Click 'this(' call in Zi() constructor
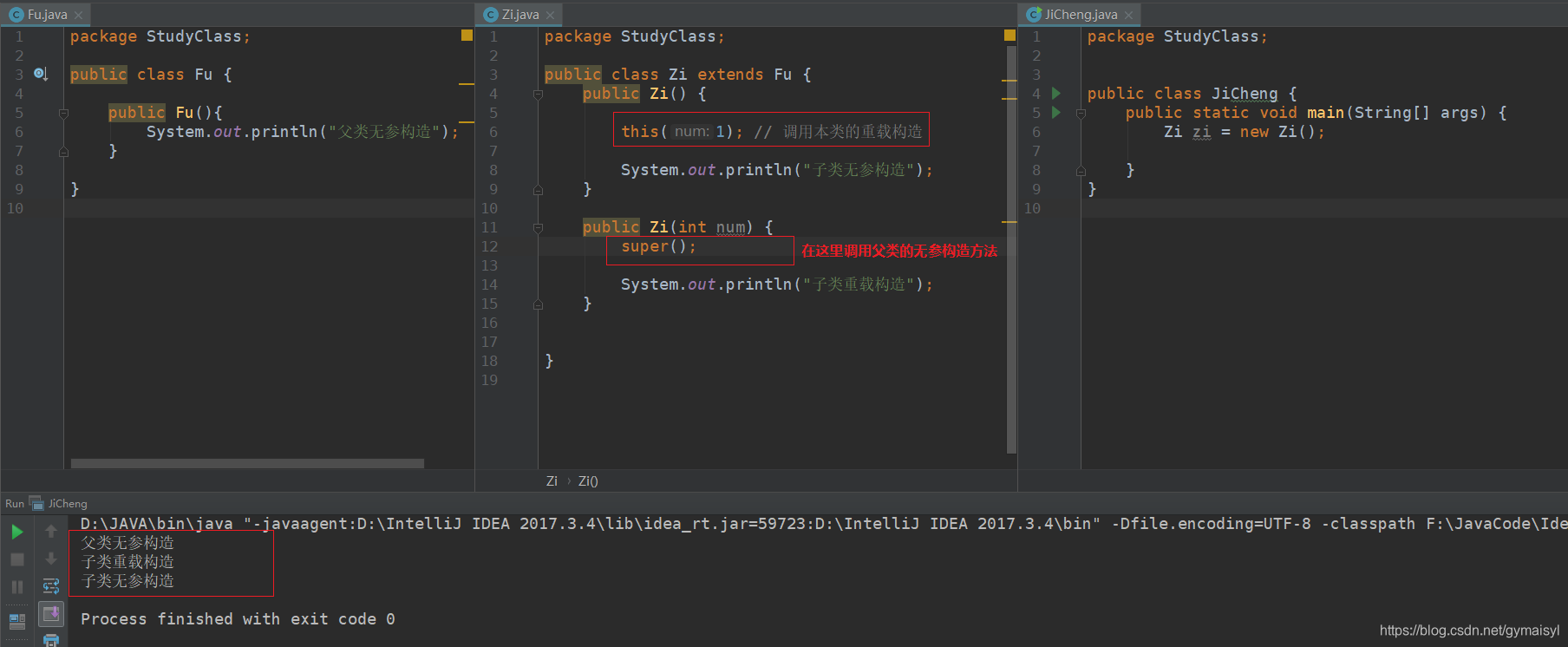 click(x=644, y=131)
